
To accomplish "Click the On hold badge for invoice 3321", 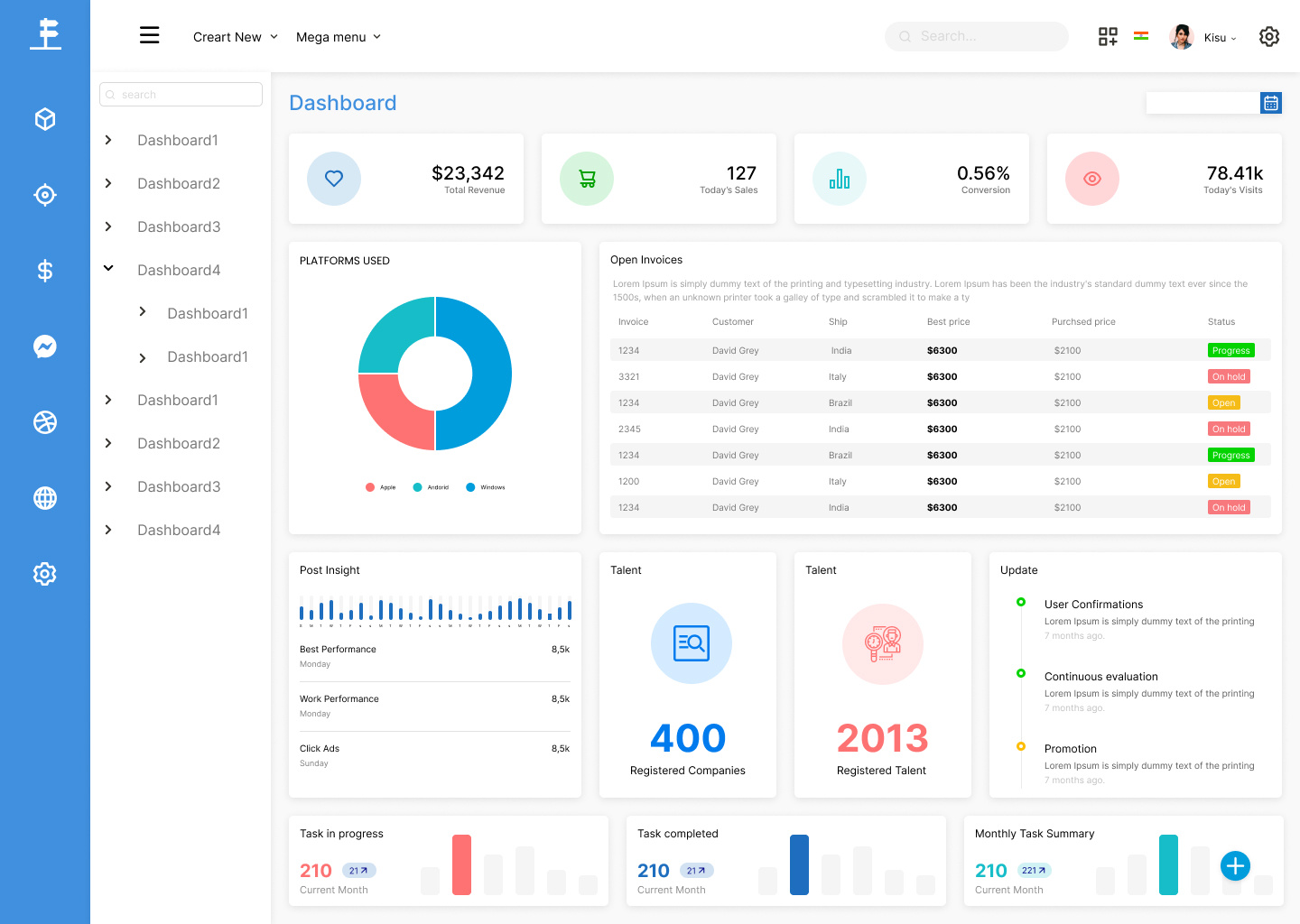I will click(x=1229, y=376).
